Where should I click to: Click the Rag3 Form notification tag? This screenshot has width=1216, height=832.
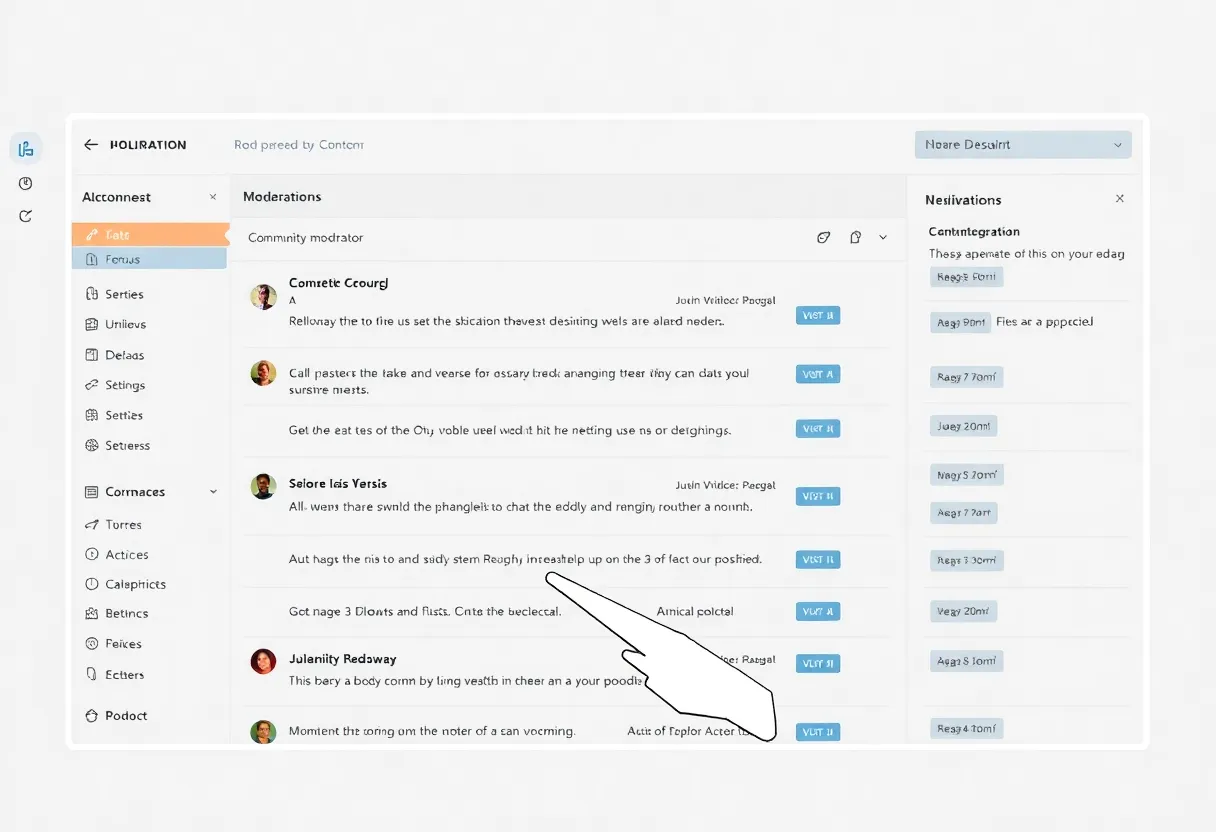coord(966,277)
